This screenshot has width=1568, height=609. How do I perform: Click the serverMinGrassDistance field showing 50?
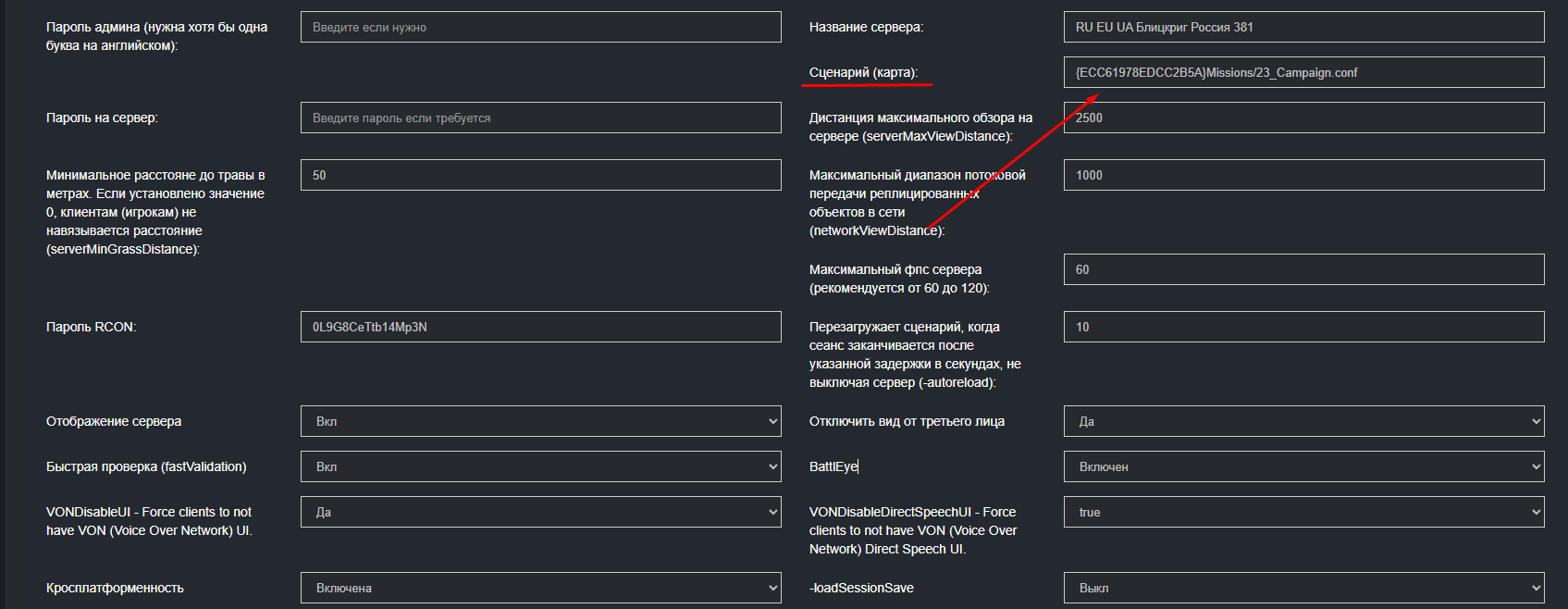click(x=540, y=175)
